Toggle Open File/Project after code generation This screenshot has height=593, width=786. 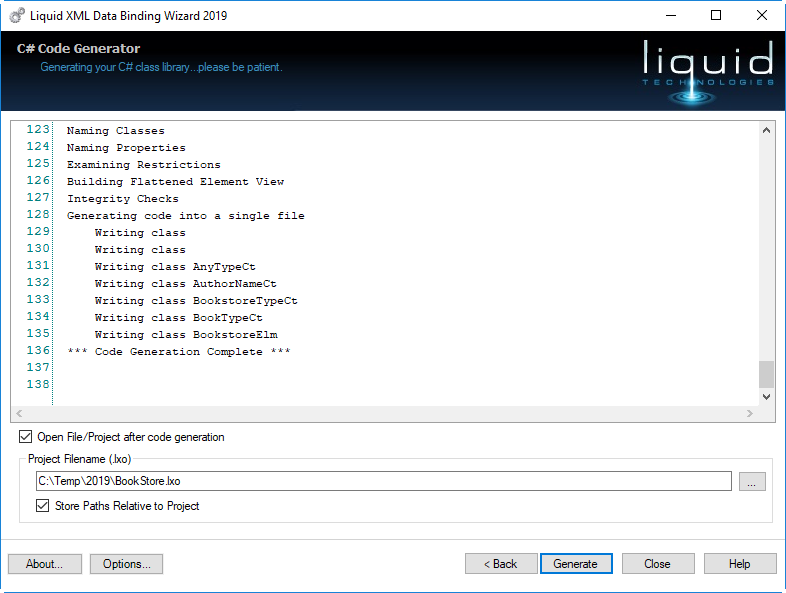pyautogui.click(x=25, y=437)
